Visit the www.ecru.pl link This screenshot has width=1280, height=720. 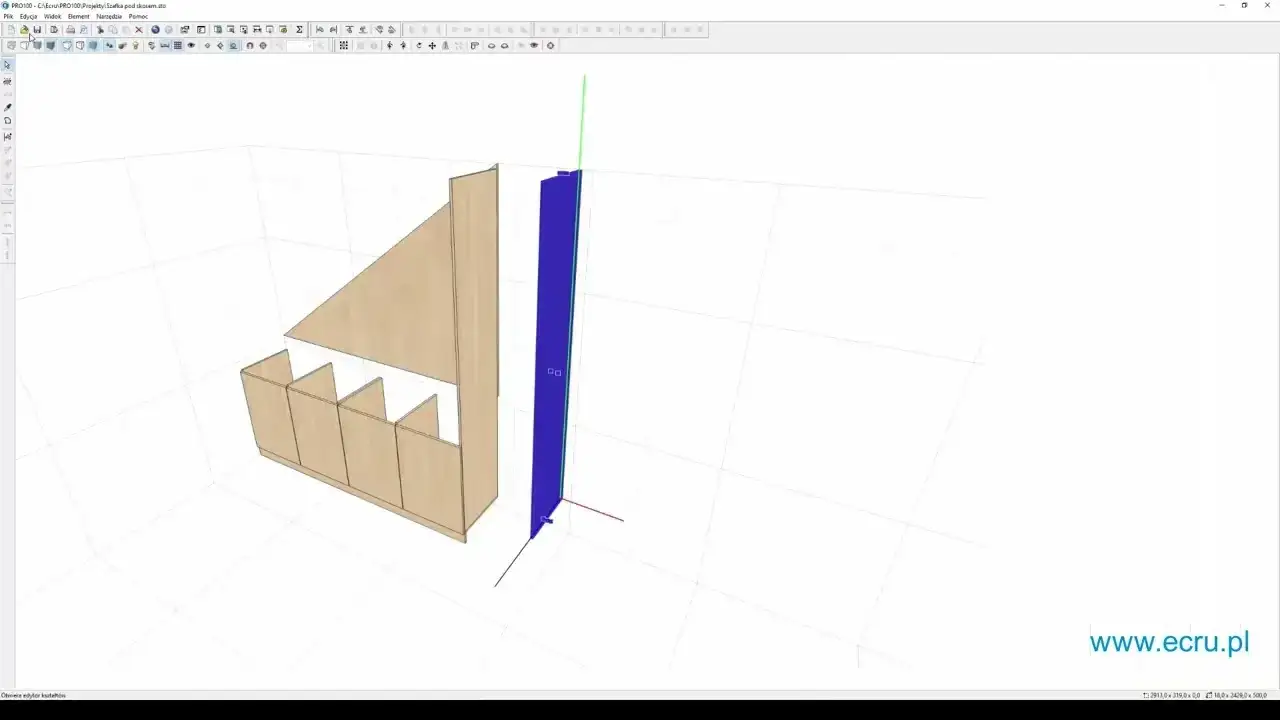(x=1168, y=643)
